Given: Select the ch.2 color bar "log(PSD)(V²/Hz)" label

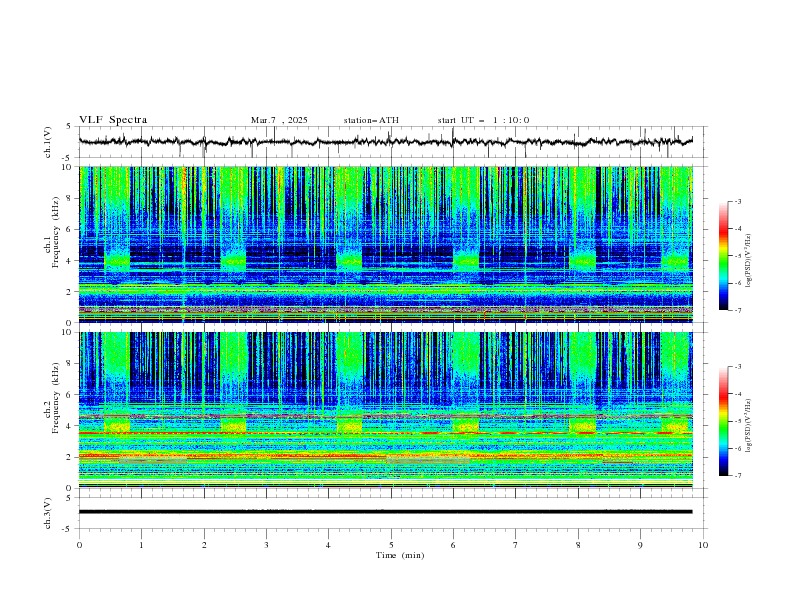Looking at the screenshot, I should pyautogui.click(x=749, y=426).
